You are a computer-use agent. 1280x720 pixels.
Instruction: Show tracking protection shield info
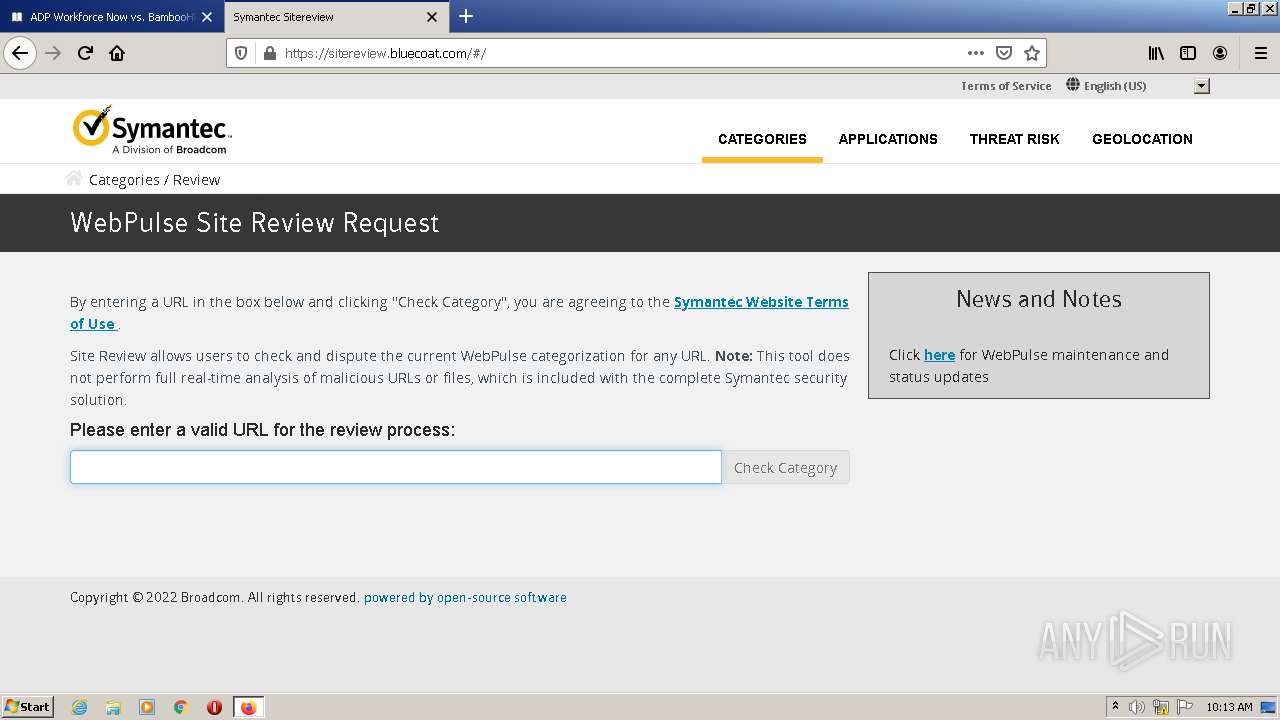241,53
